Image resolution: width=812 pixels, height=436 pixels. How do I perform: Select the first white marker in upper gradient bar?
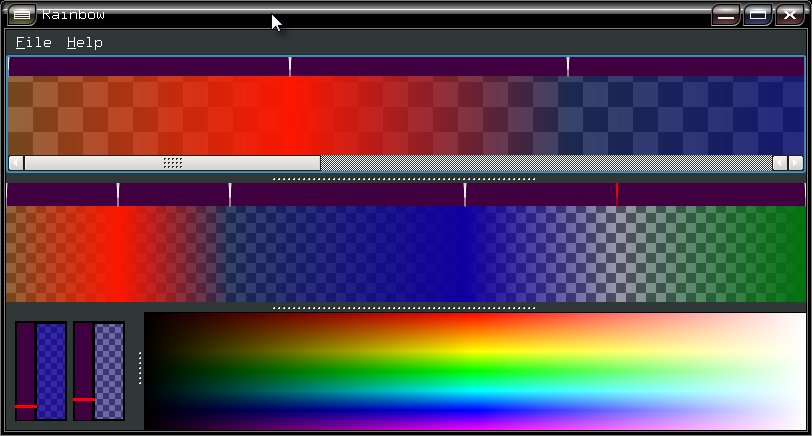point(290,67)
